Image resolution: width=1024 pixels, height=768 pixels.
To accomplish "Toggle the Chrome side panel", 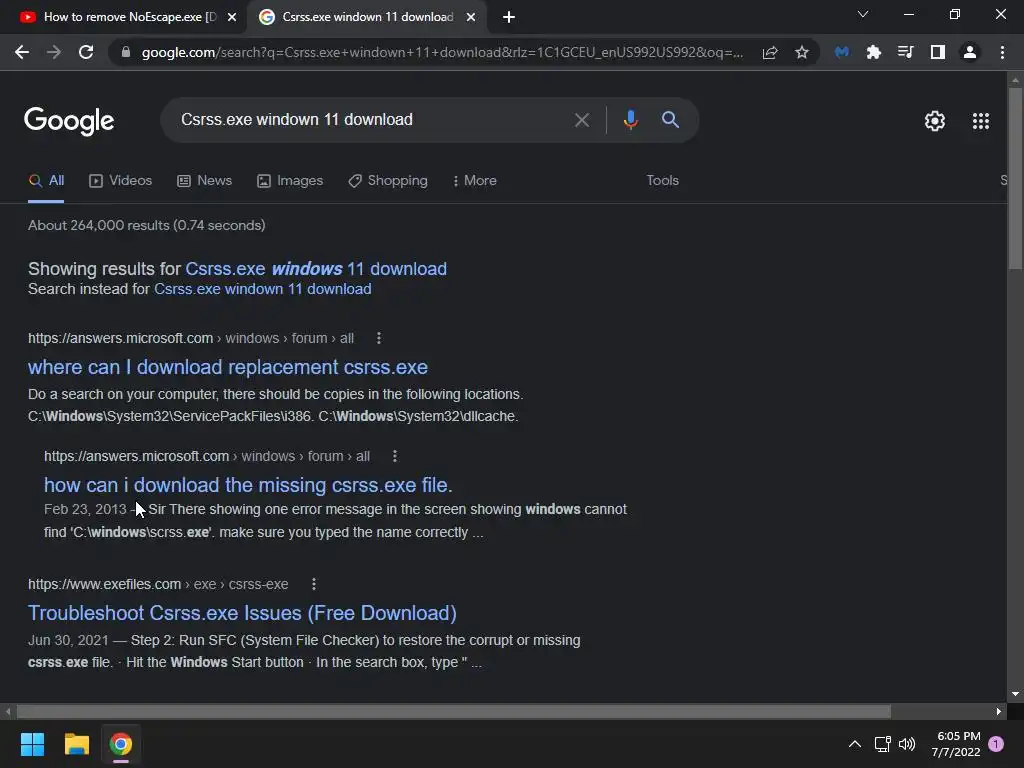I will pyautogui.click(x=938, y=52).
